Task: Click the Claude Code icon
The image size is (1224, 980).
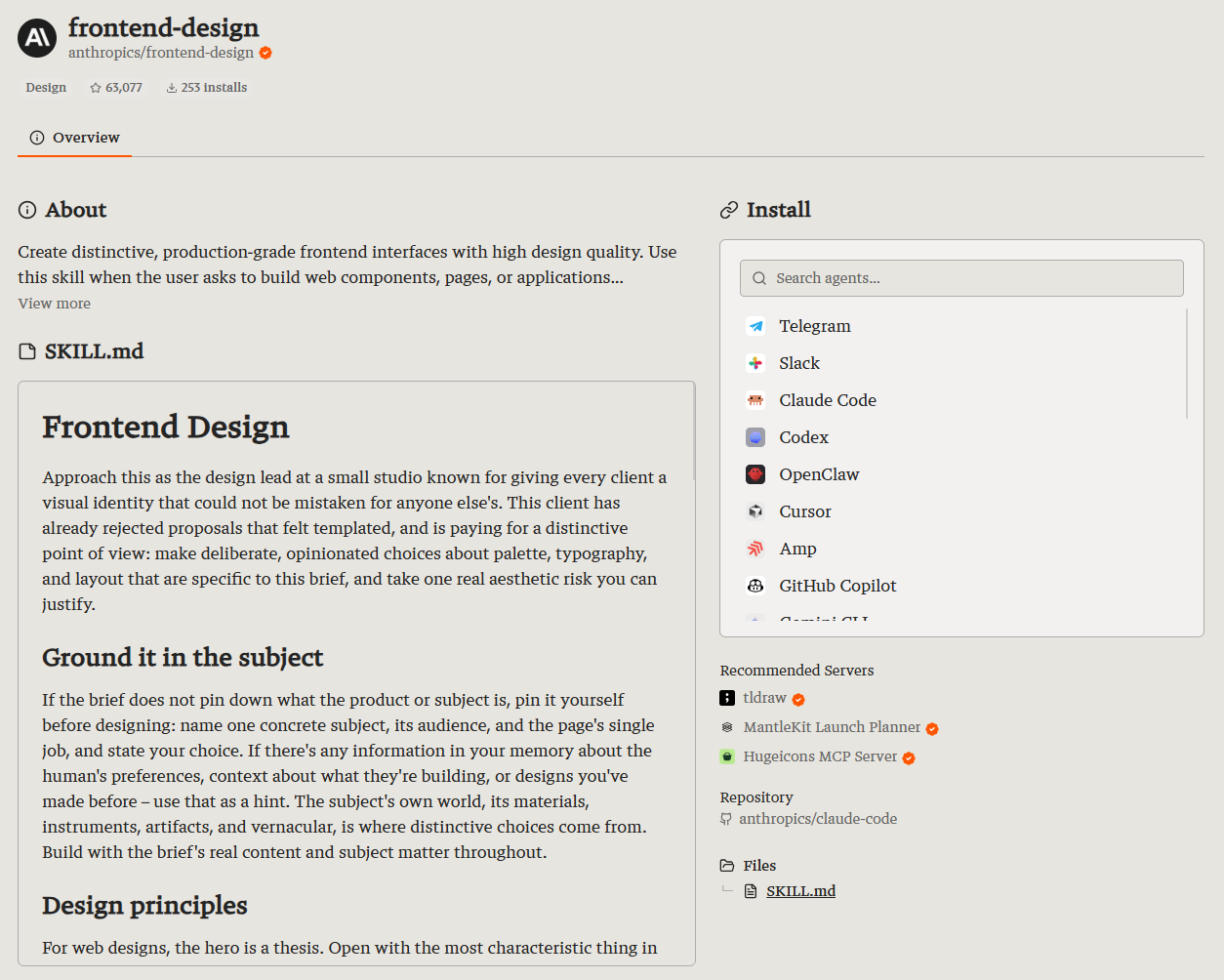Action: point(755,400)
